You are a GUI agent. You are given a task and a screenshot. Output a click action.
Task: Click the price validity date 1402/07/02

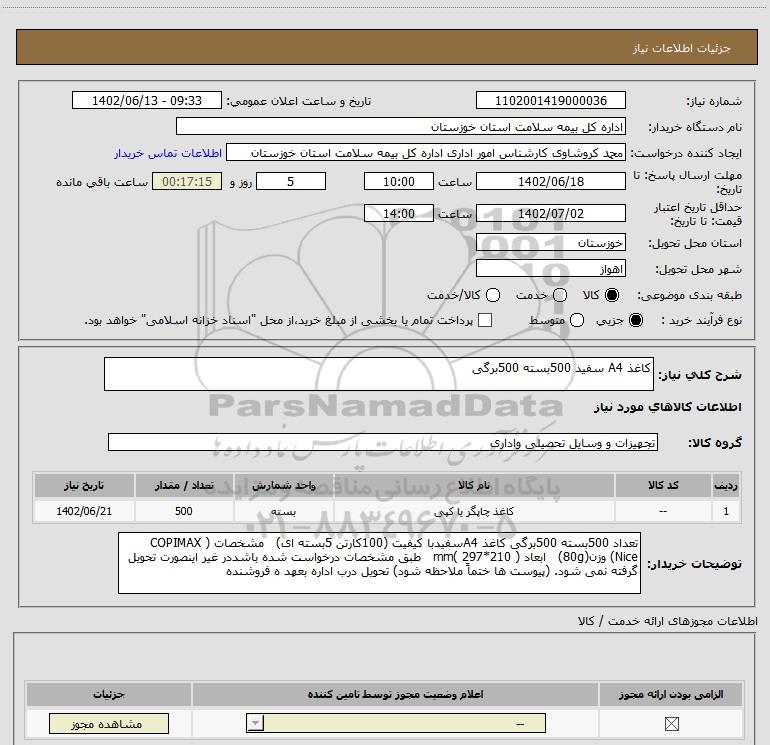pos(550,213)
